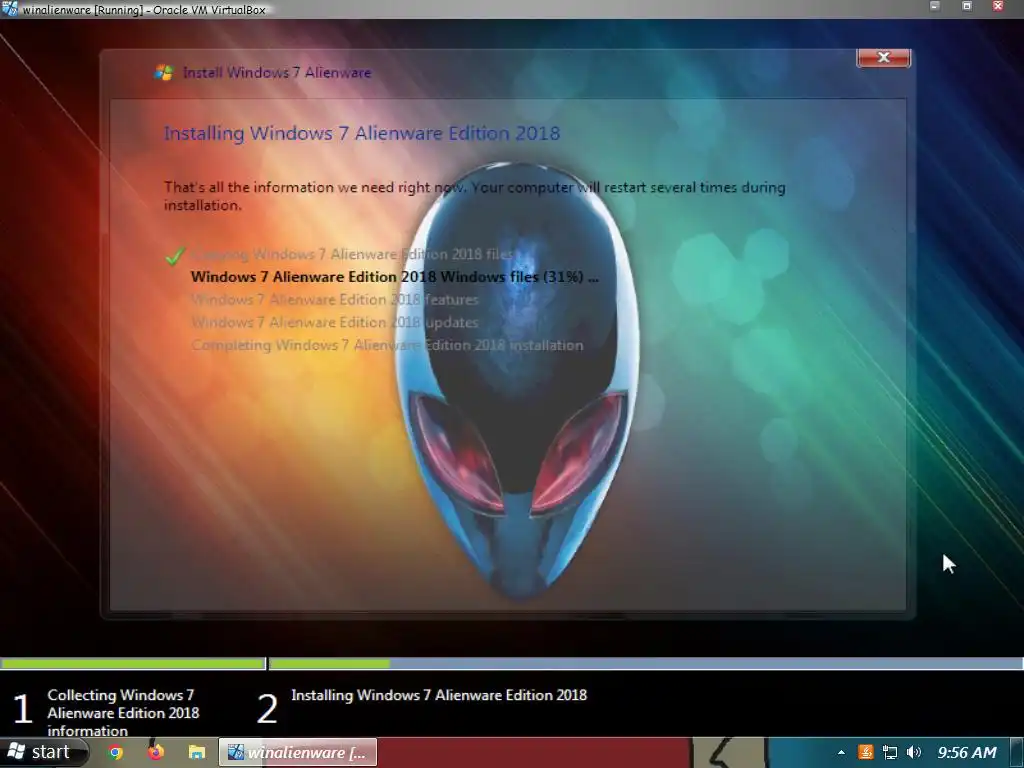Click 'Completing Windows 7 Alienware Edition 2018 installation' text
The width and height of the screenshot is (1024, 768).
387,345
